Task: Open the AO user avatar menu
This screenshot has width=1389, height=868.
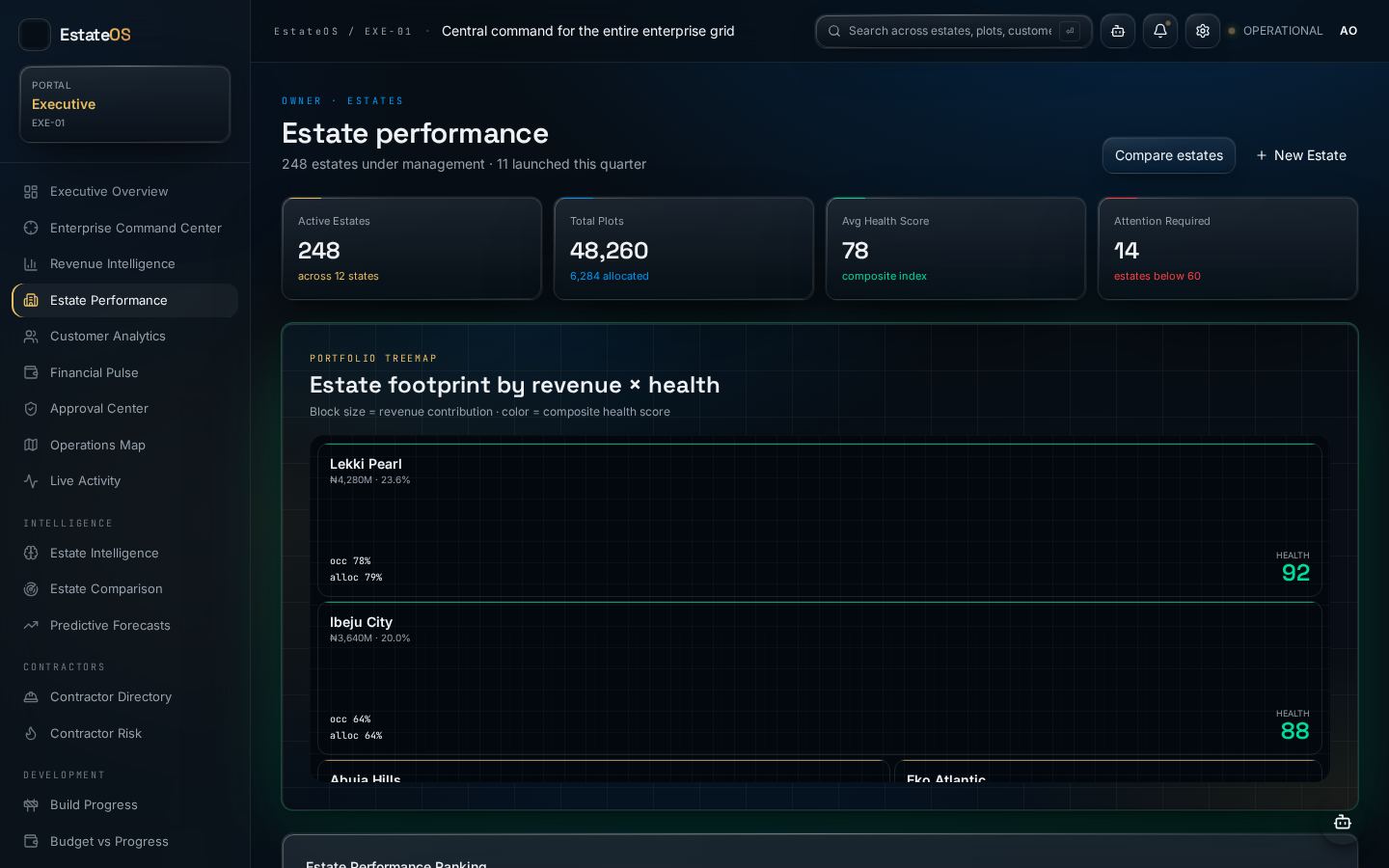Action: [x=1348, y=31]
